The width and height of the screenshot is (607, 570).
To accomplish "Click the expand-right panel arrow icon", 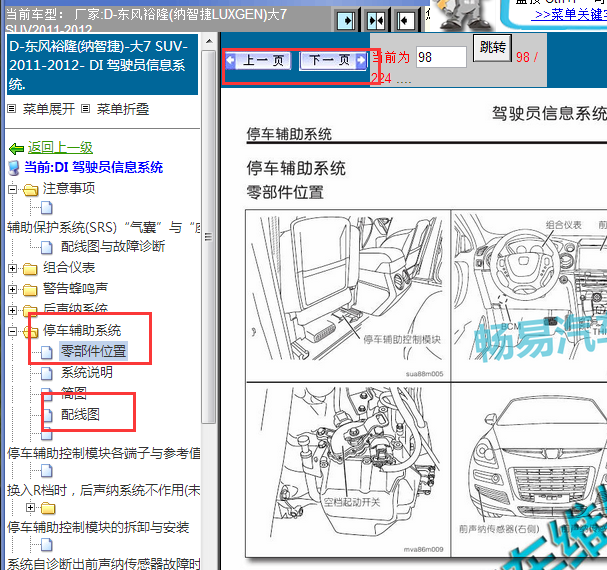I will point(345,20).
